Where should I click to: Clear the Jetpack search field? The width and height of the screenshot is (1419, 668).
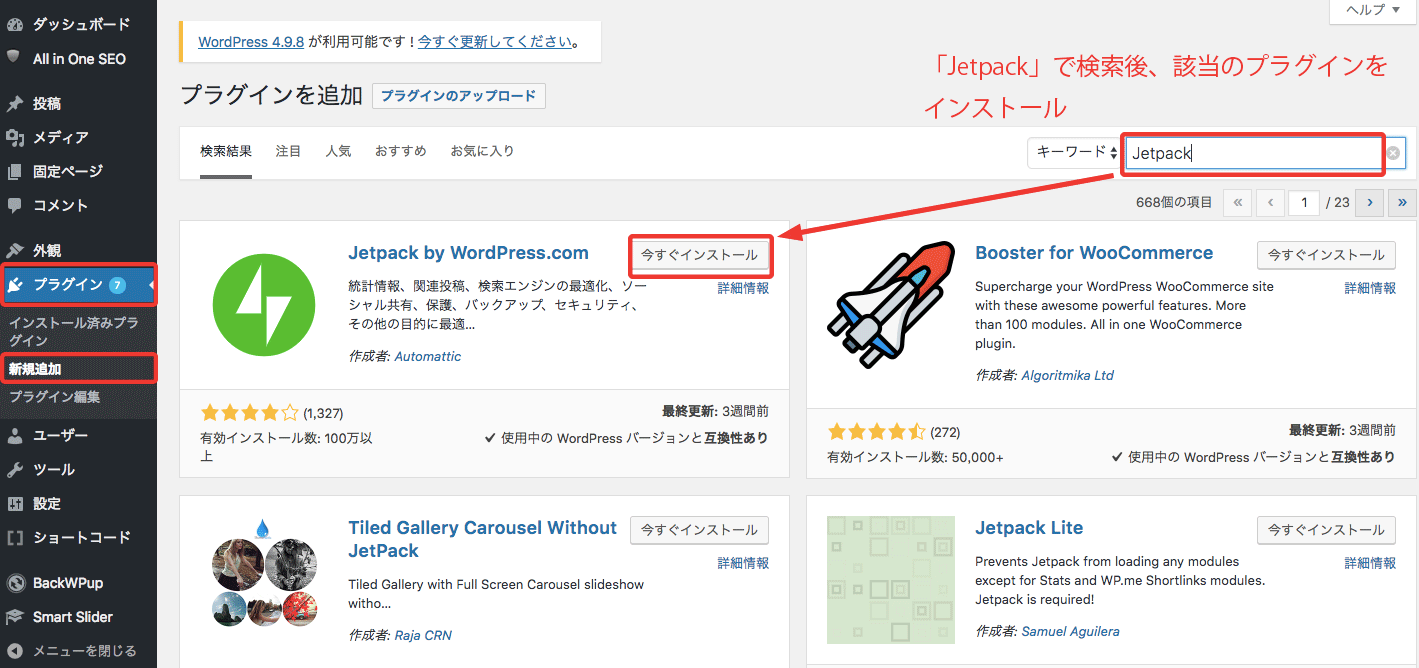pyautogui.click(x=1393, y=153)
